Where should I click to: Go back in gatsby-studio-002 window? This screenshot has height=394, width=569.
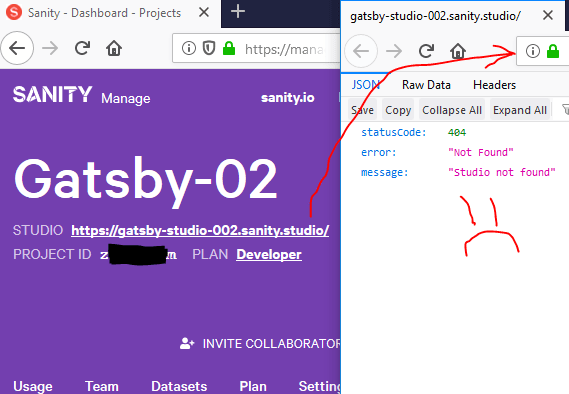(x=361, y=51)
